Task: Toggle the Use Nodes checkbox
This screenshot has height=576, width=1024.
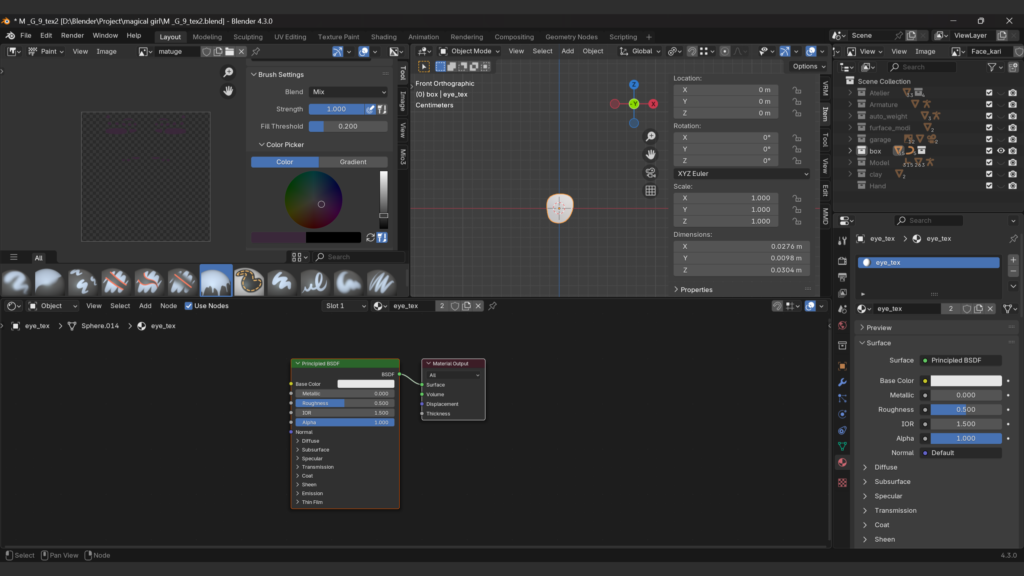Action: click(187, 306)
